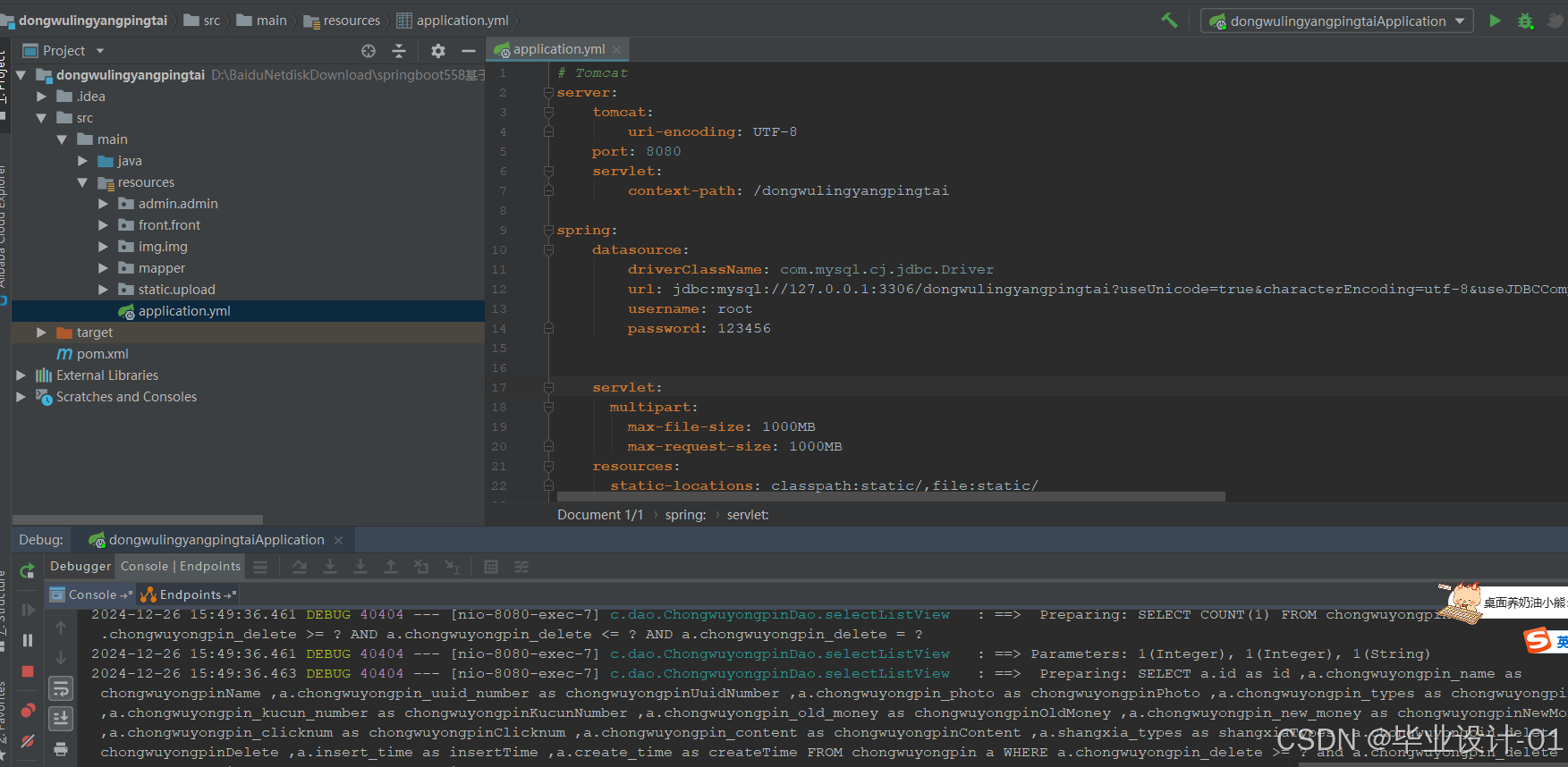Expand the static.upload folder arrow
The image size is (1568, 767).
click(103, 290)
